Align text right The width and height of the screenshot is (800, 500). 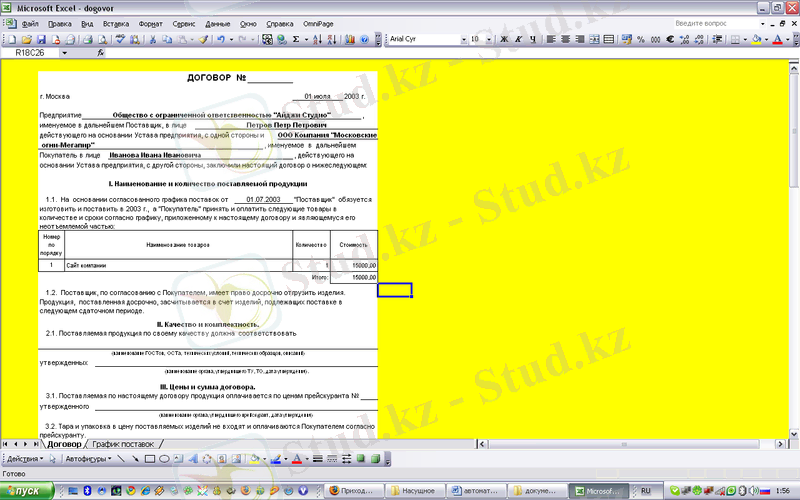point(580,39)
